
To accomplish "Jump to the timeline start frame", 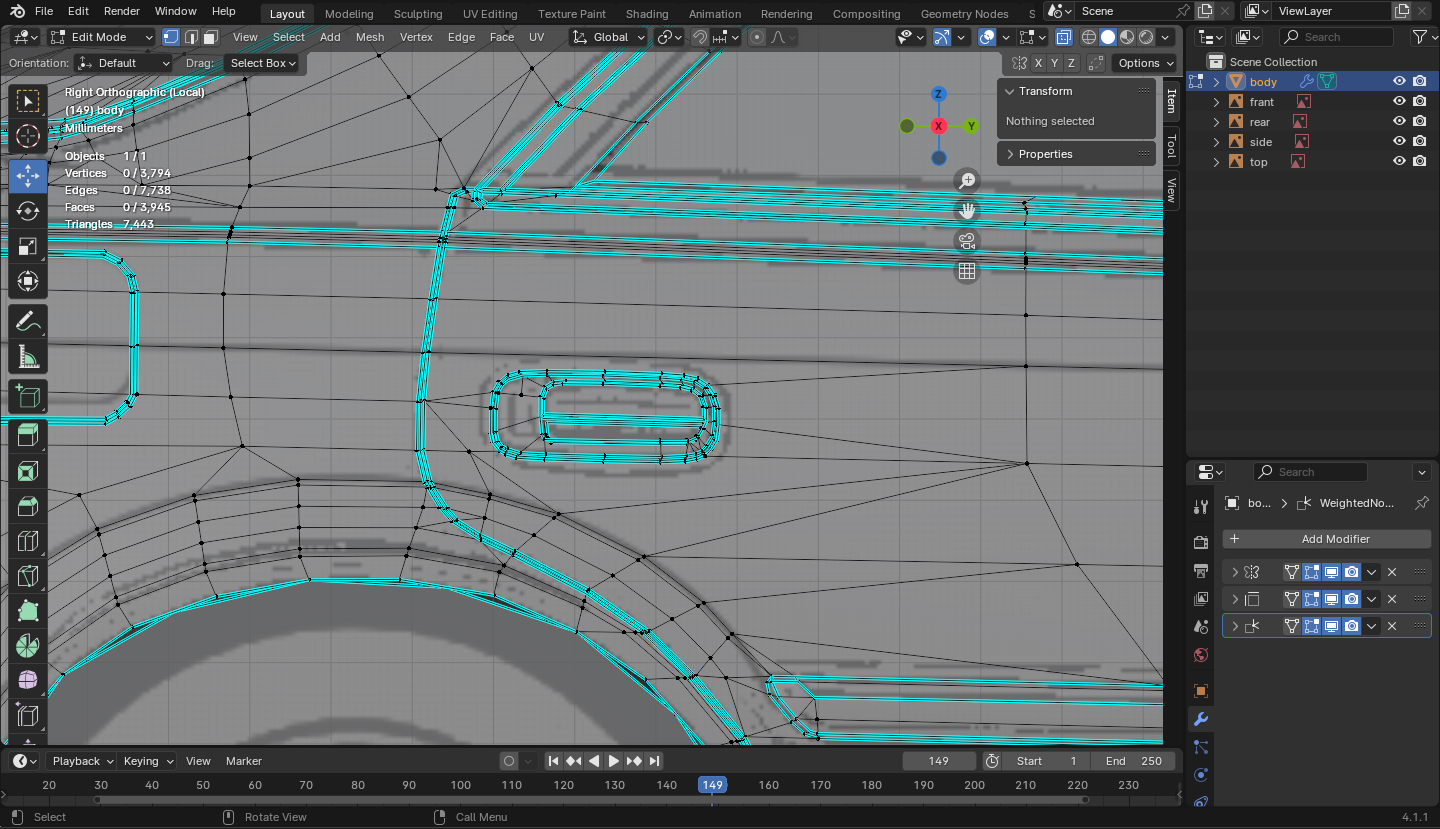I will tap(553, 761).
